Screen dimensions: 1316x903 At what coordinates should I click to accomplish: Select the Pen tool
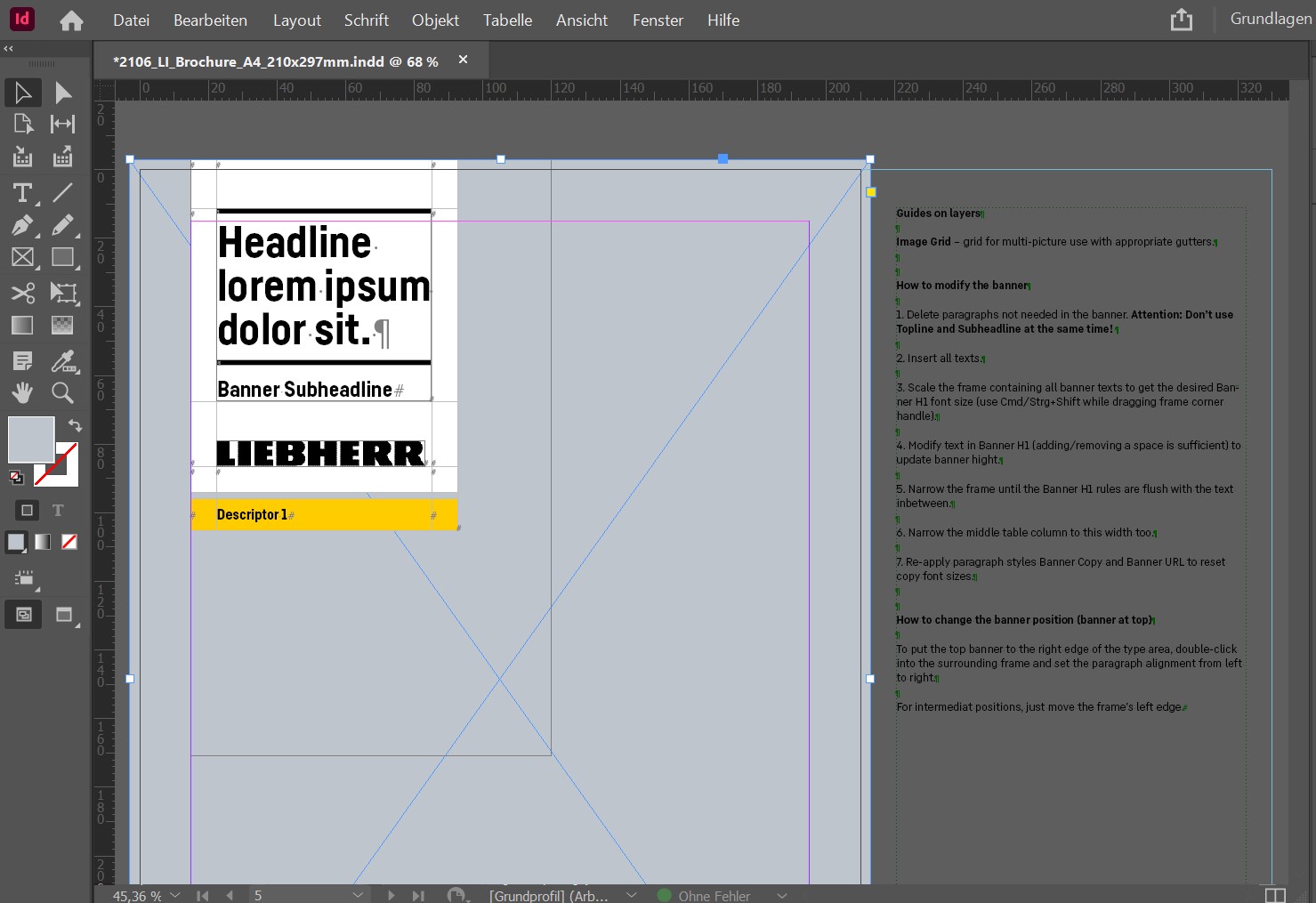click(22, 226)
